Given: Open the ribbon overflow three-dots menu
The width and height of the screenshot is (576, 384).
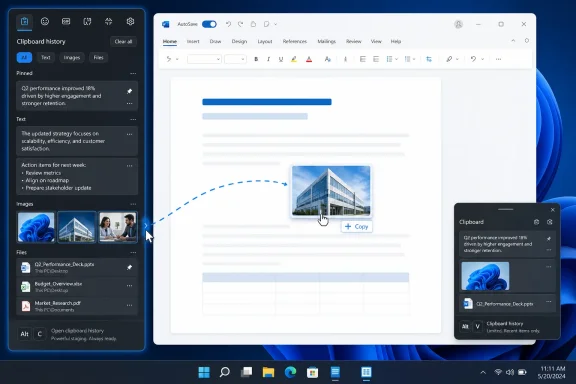Looking at the screenshot, I should [x=498, y=59].
